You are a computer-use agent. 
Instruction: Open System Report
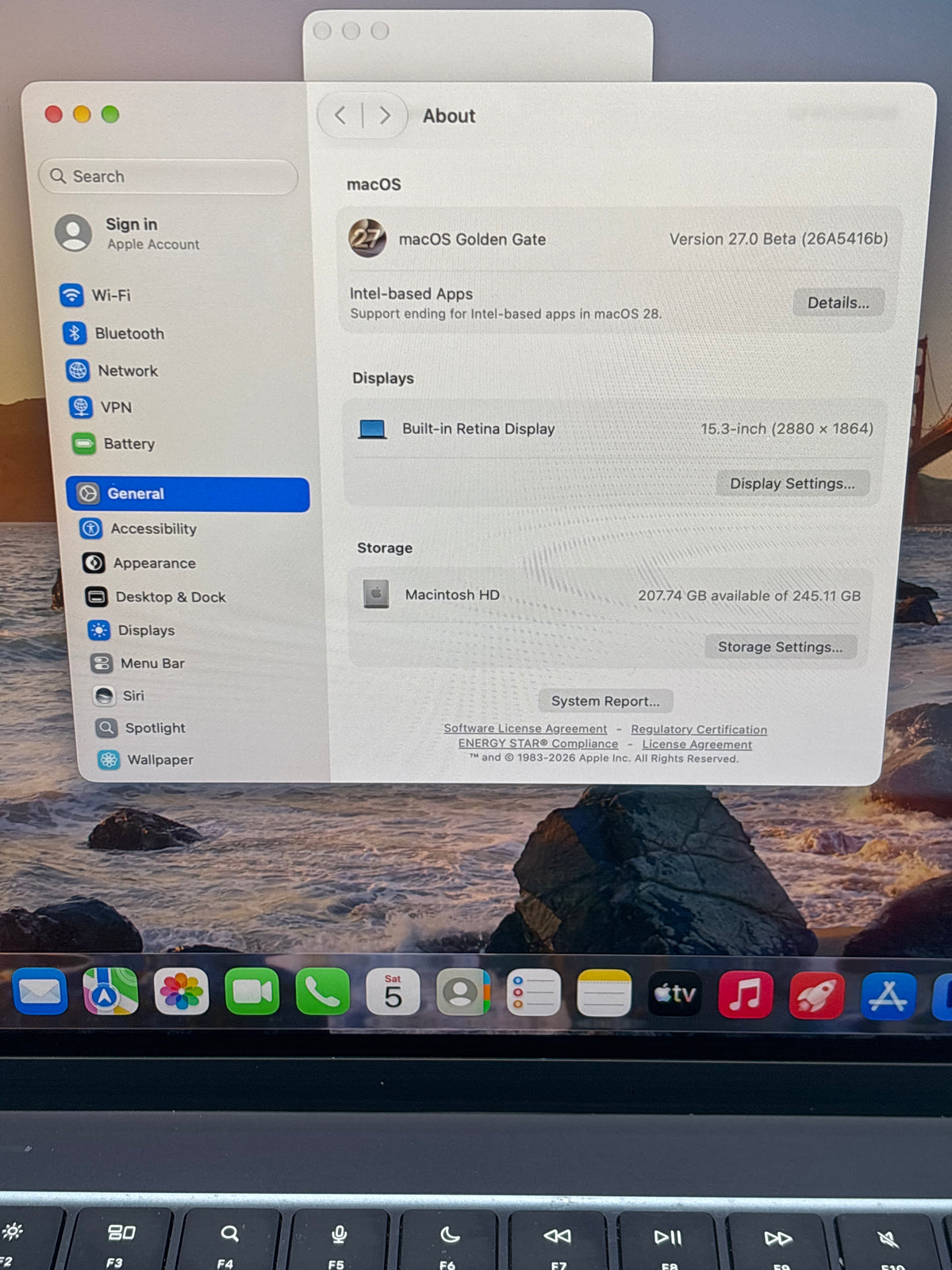point(605,701)
